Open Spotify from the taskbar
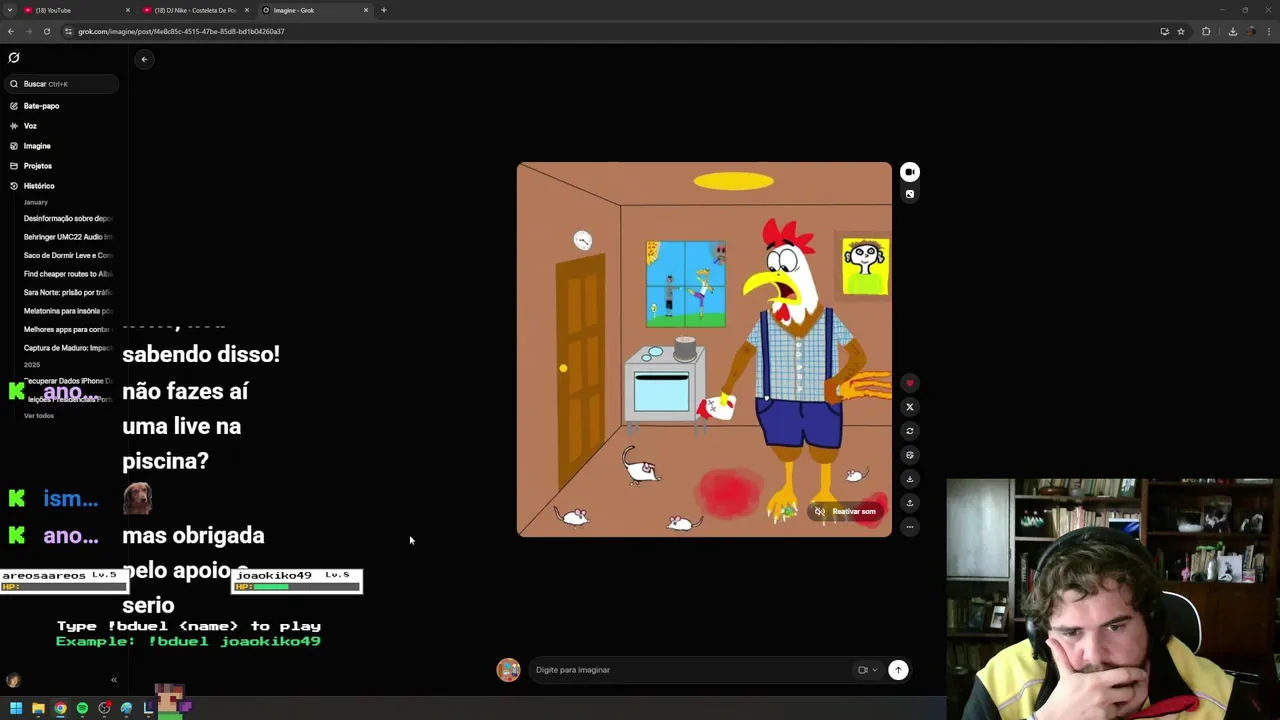 click(82, 708)
